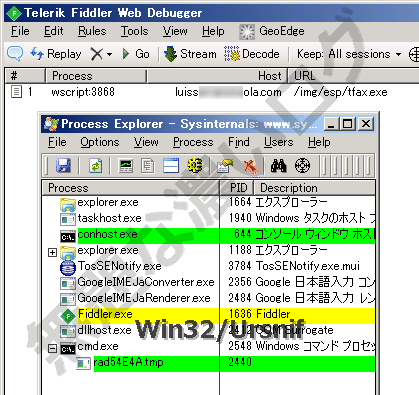Click the Fiddler comment speech bubble icon
The width and height of the screenshot is (419, 395).
point(15,53)
